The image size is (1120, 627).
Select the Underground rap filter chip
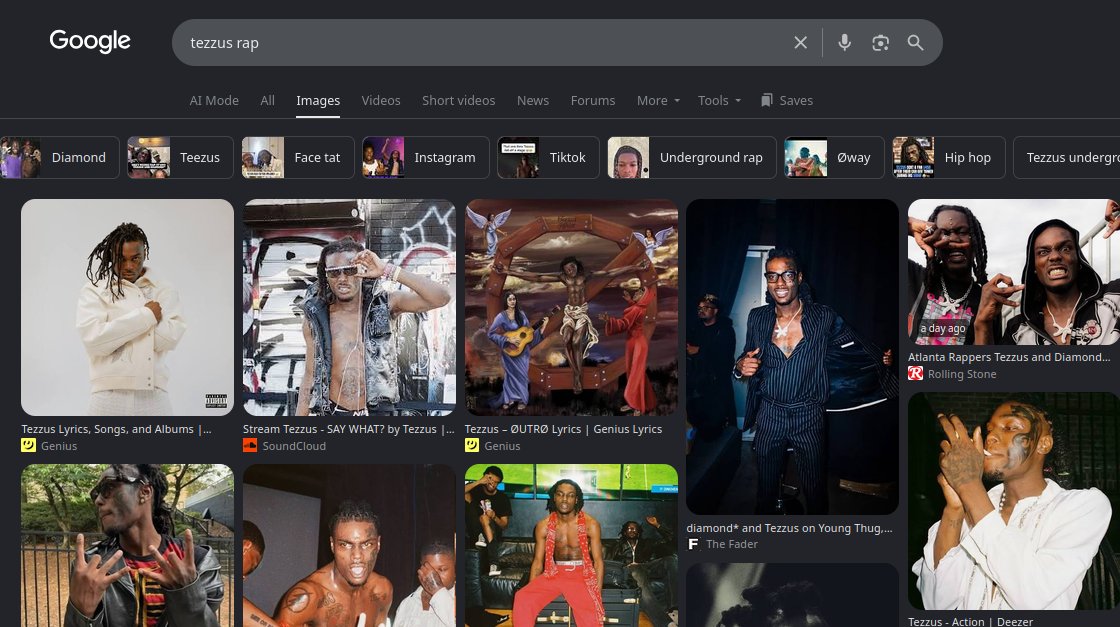tap(691, 157)
